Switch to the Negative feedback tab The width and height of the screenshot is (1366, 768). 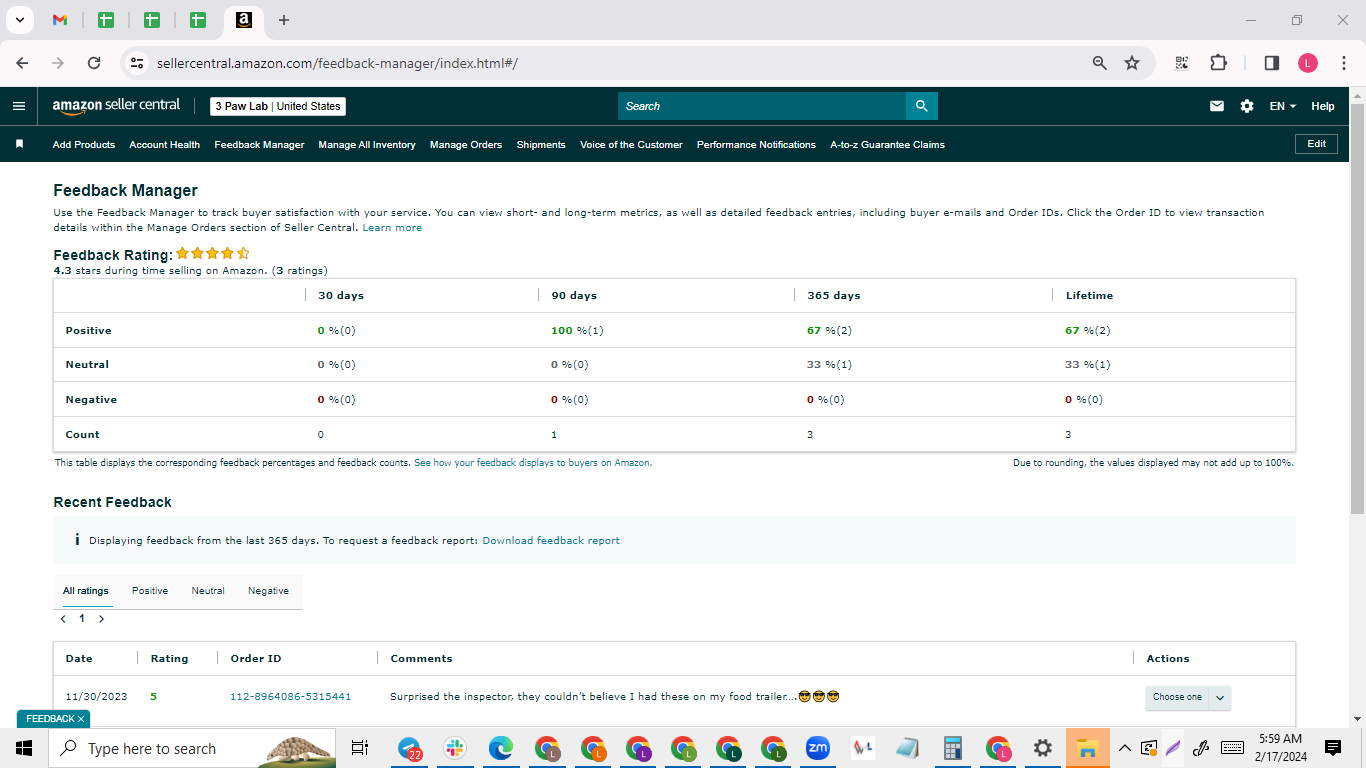point(268,591)
